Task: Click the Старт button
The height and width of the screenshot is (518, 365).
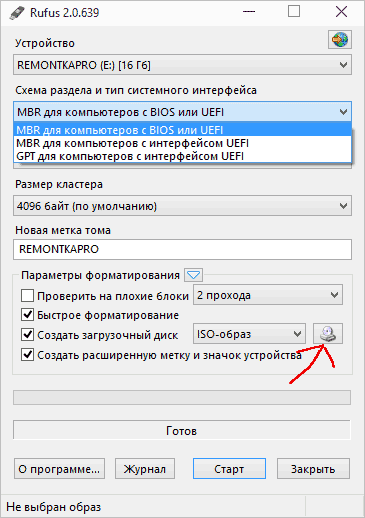Action: coord(229,469)
